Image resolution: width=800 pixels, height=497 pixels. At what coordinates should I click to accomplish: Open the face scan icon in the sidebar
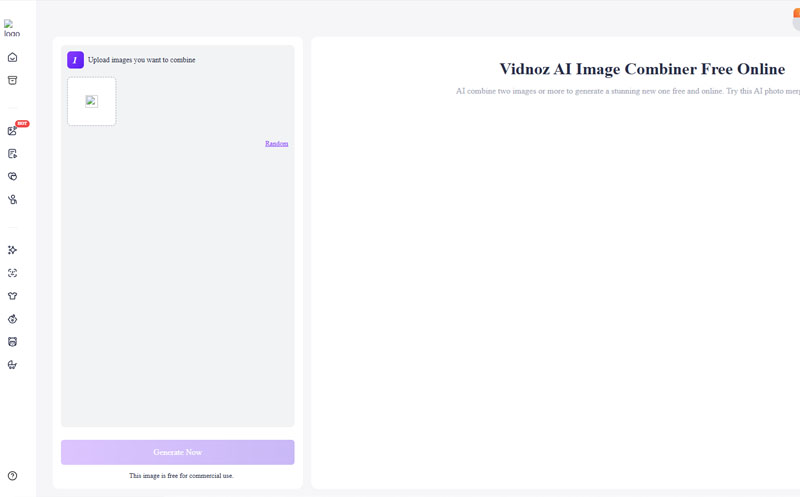[13, 273]
